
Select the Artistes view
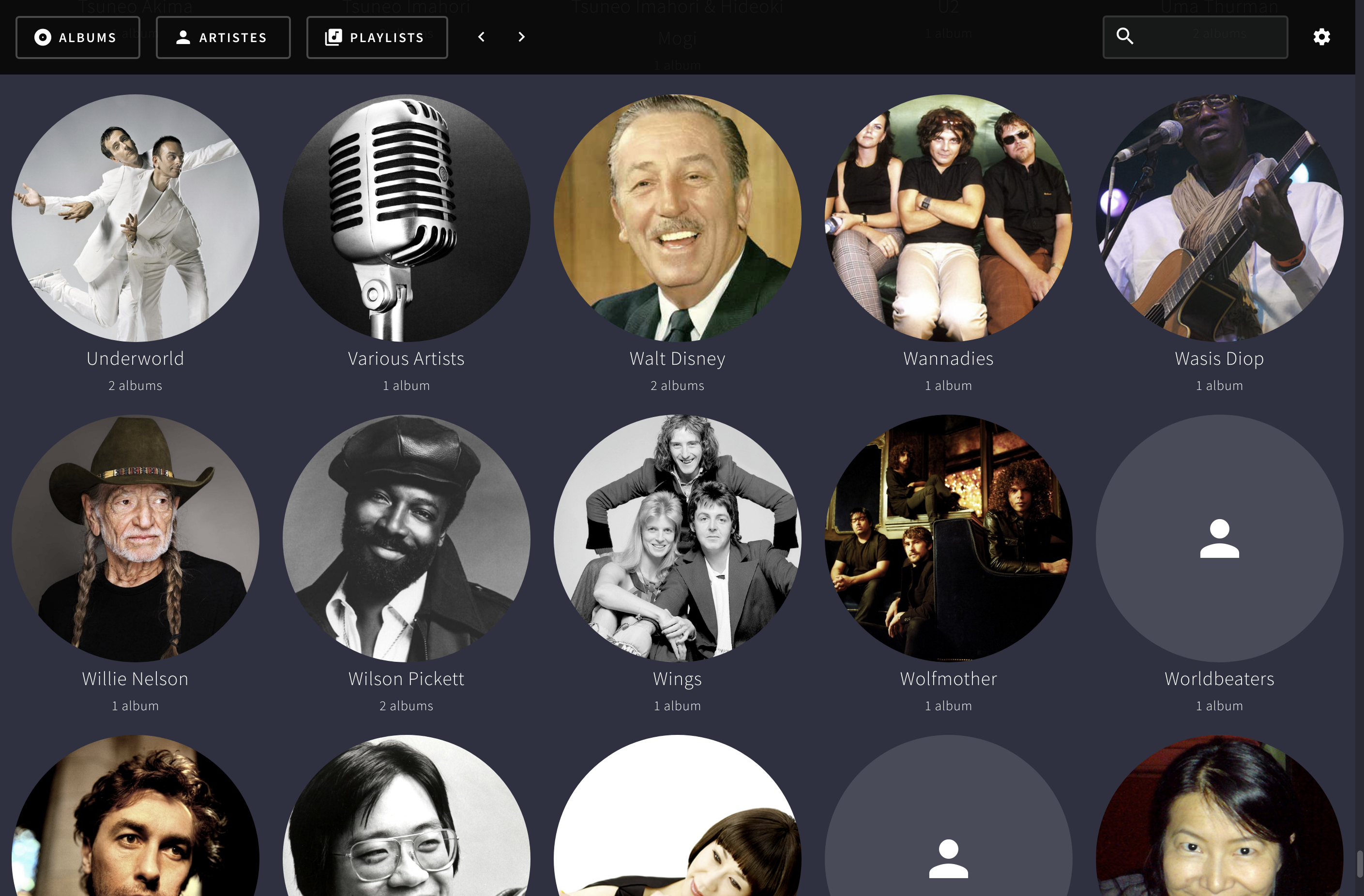coord(223,37)
